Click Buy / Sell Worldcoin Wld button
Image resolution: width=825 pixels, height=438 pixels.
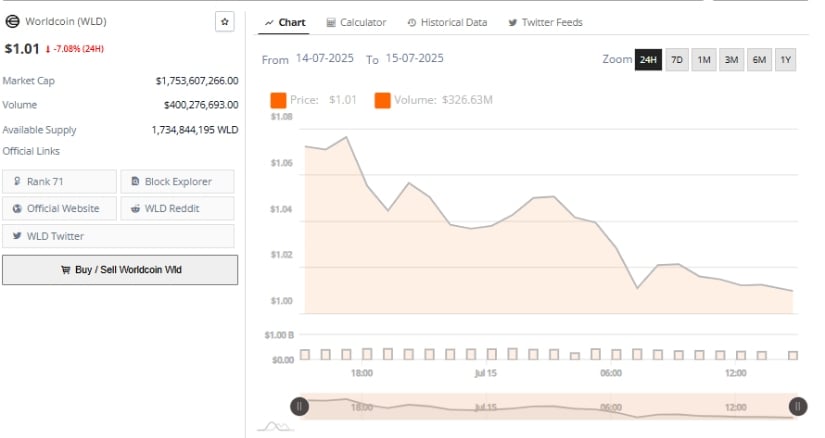tap(120, 270)
